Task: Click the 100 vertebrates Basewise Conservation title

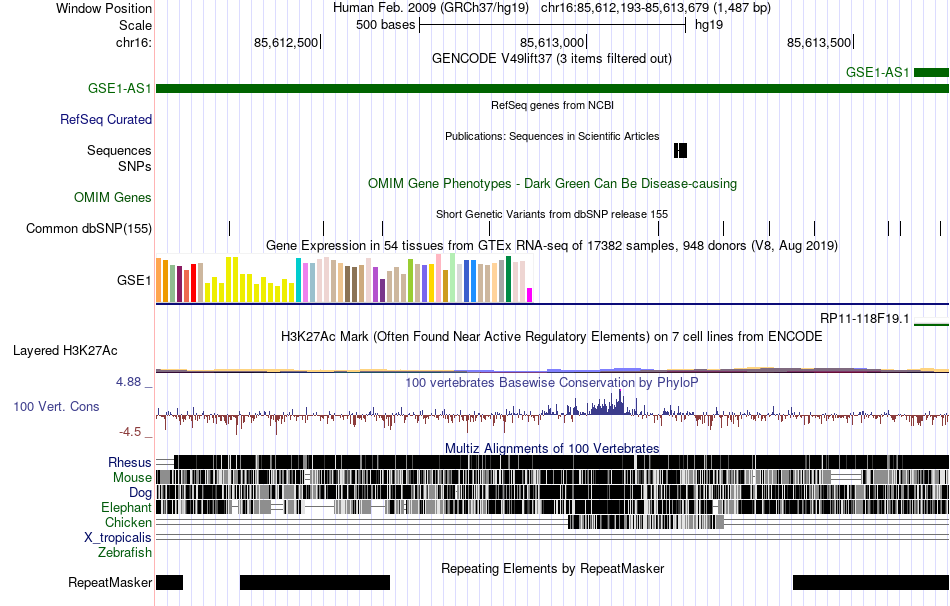Action: 551,382
